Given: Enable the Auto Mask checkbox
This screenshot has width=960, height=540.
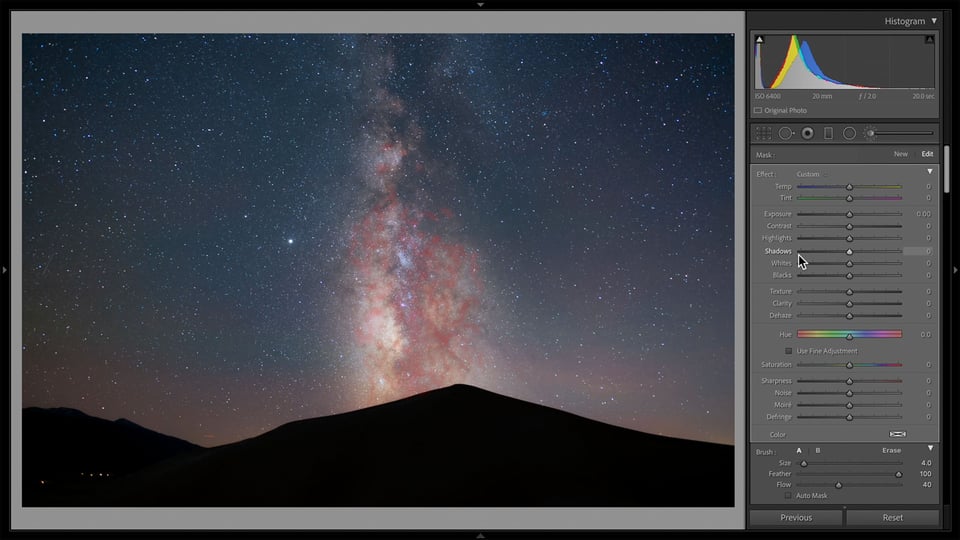Looking at the screenshot, I should pos(788,495).
